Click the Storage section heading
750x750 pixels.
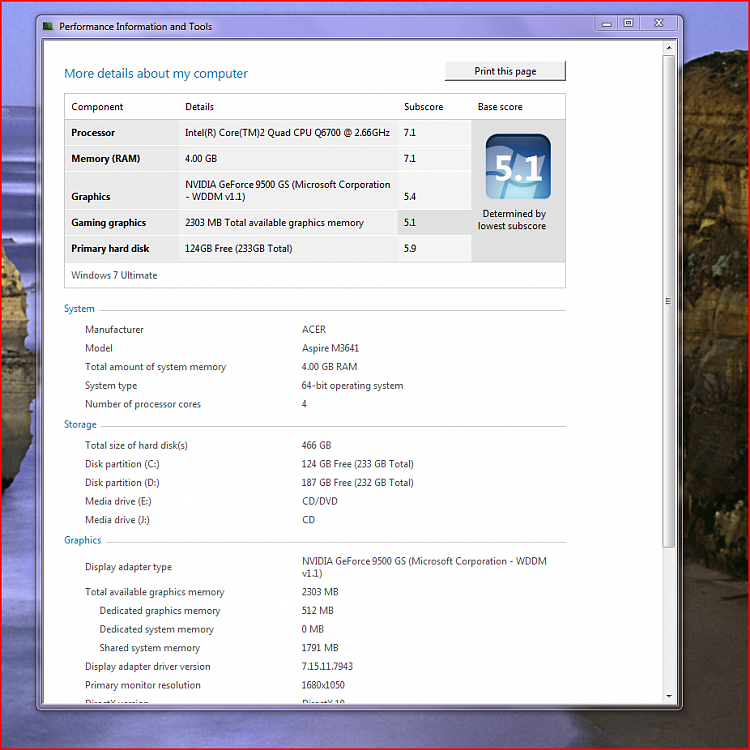click(80, 424)
